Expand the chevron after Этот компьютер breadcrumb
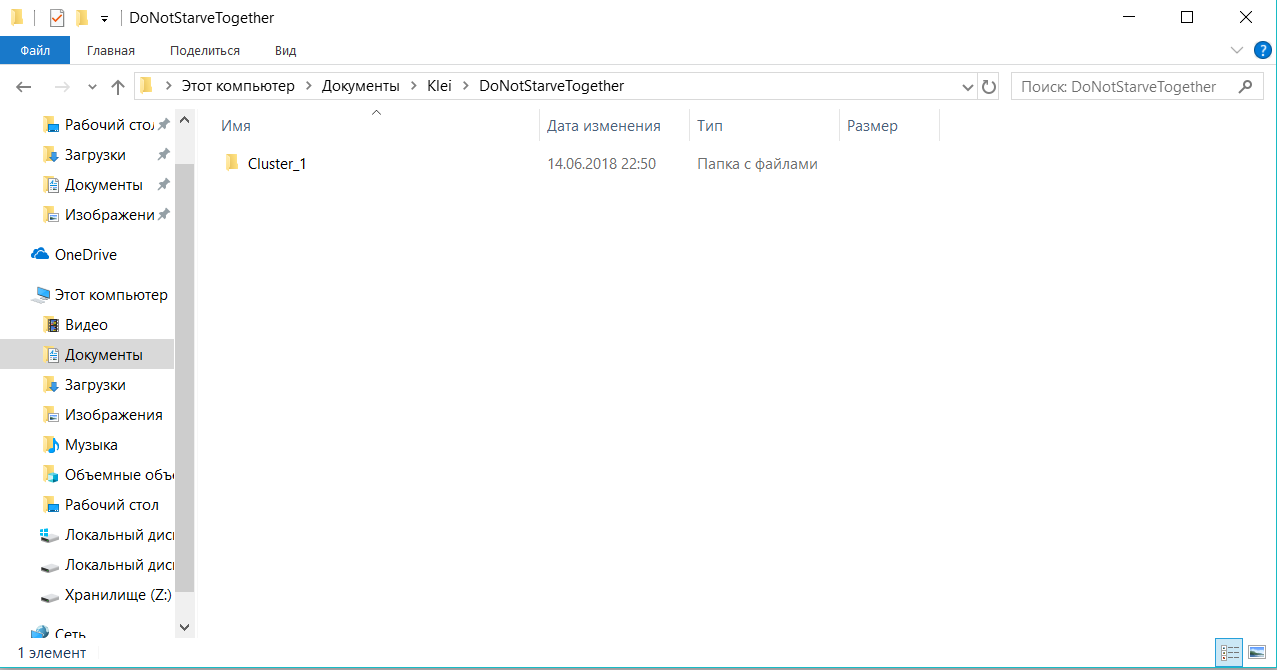 309,86
